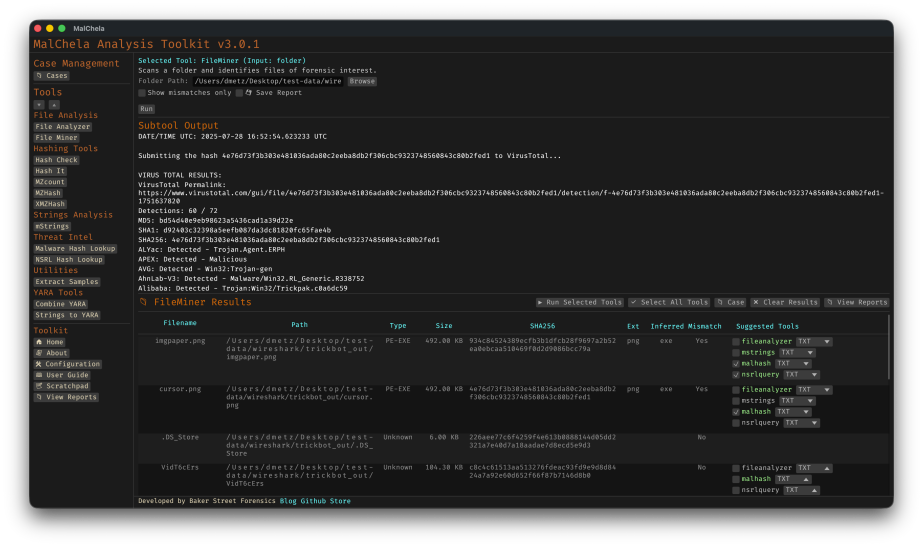Enable Show mismatches only checkbox
The width and height of the screenshot is (923, 547).
pyautogui.click(x=142, y=93)
